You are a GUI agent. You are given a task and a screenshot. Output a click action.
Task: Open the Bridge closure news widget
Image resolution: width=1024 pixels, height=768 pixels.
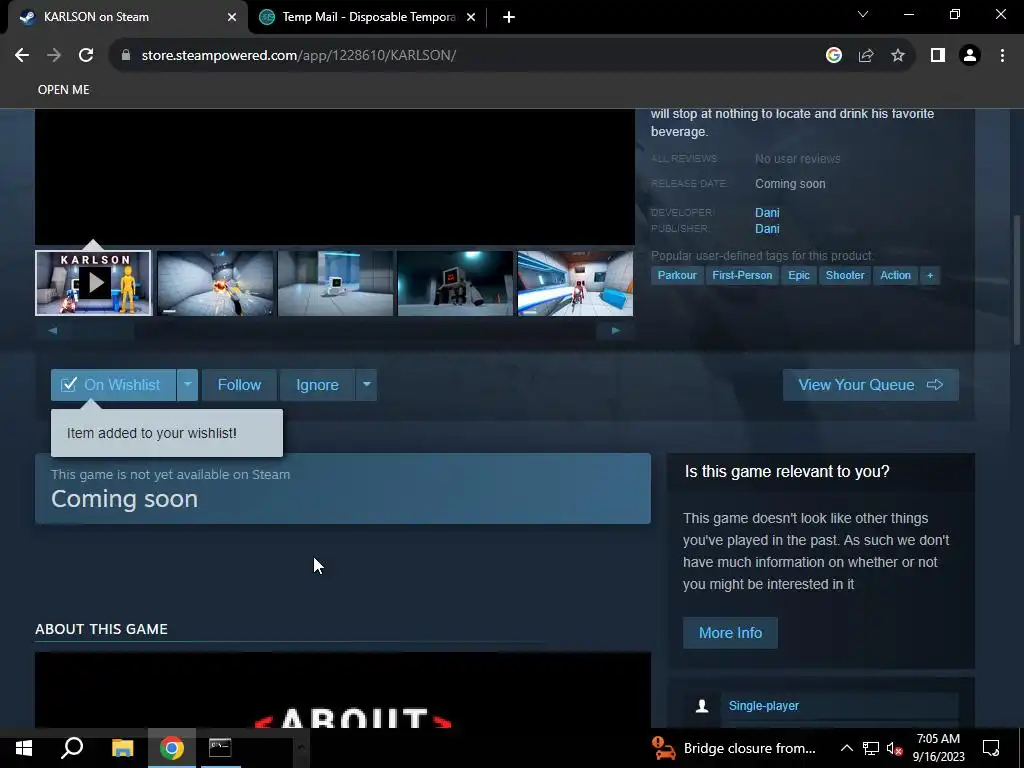point(734,748)
